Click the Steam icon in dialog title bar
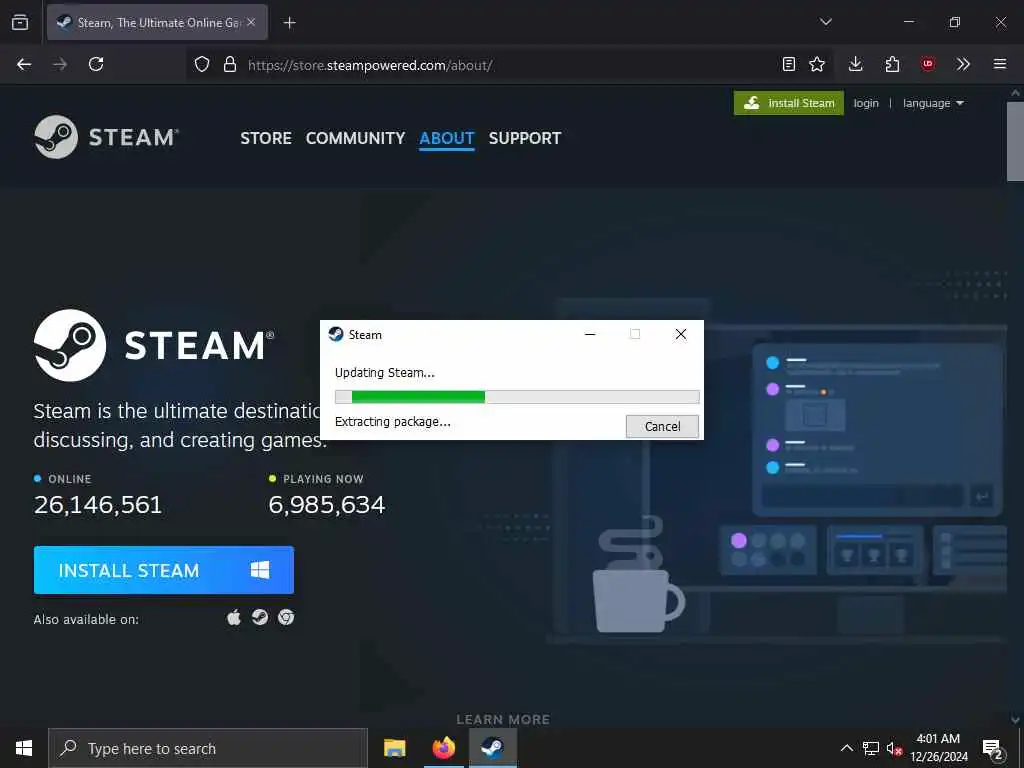The image size is (1024, 768). (x=336, y=334)
